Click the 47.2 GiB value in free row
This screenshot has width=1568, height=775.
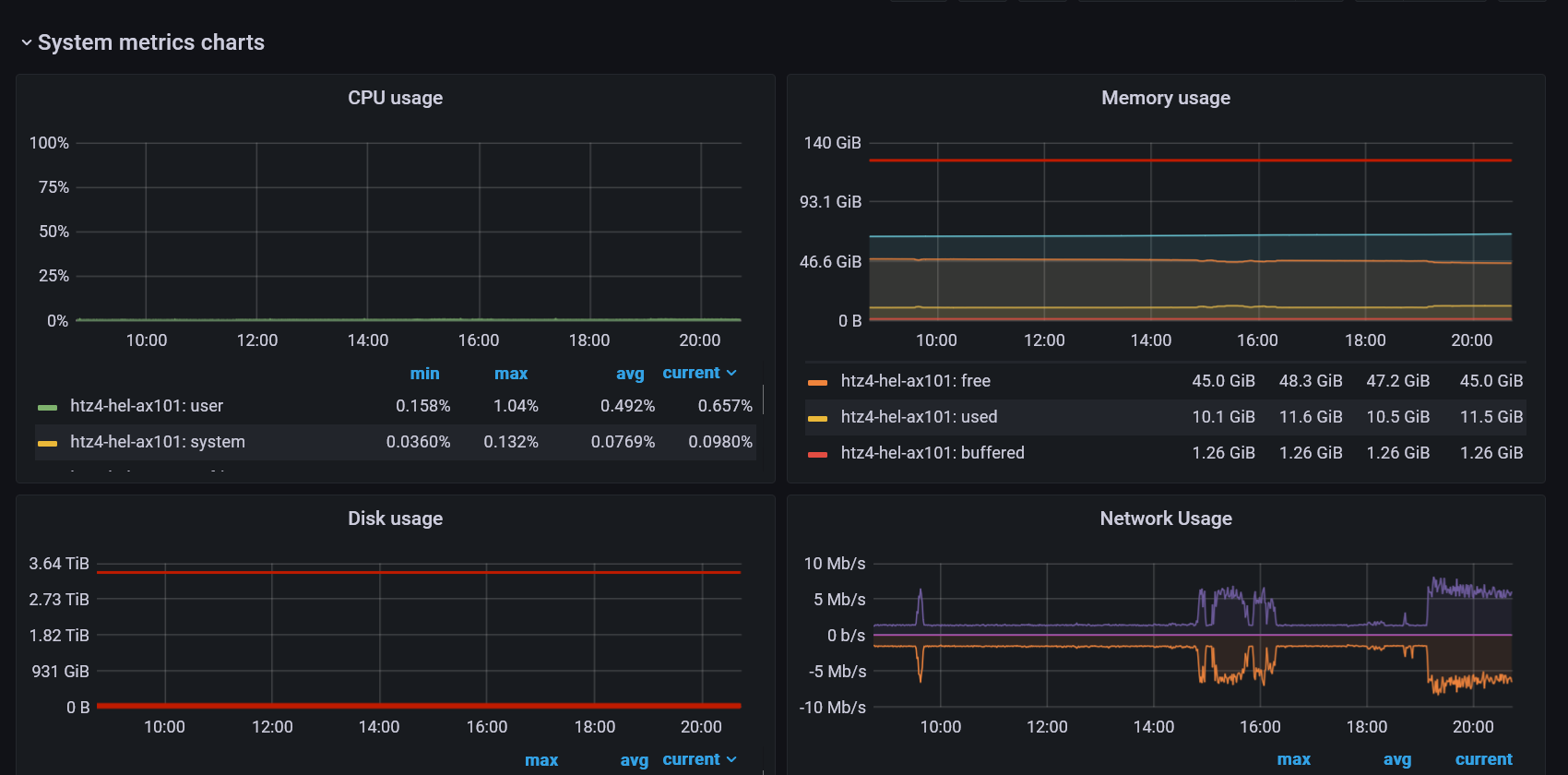1398,381
